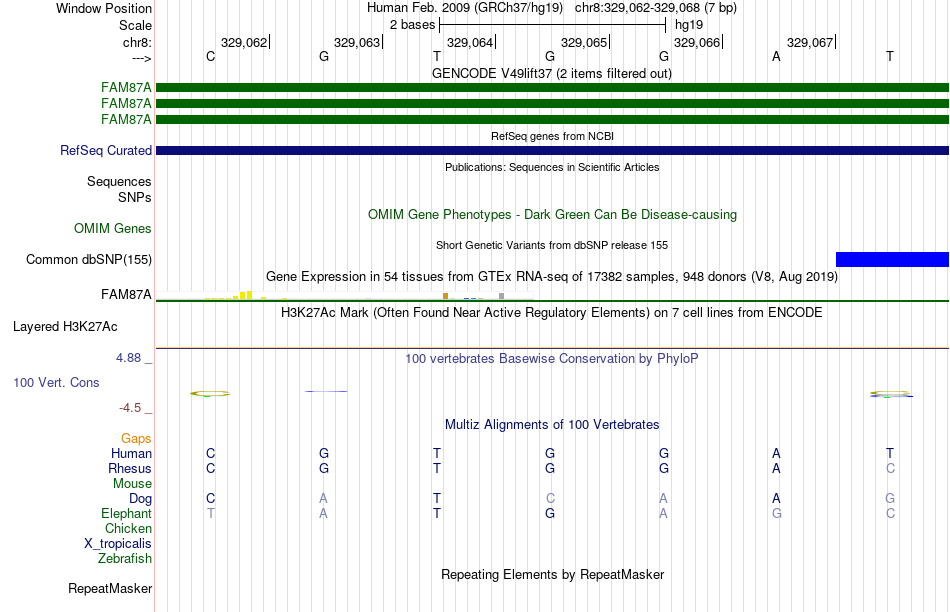Click the RepeatMasker track label

pos(110,588)
